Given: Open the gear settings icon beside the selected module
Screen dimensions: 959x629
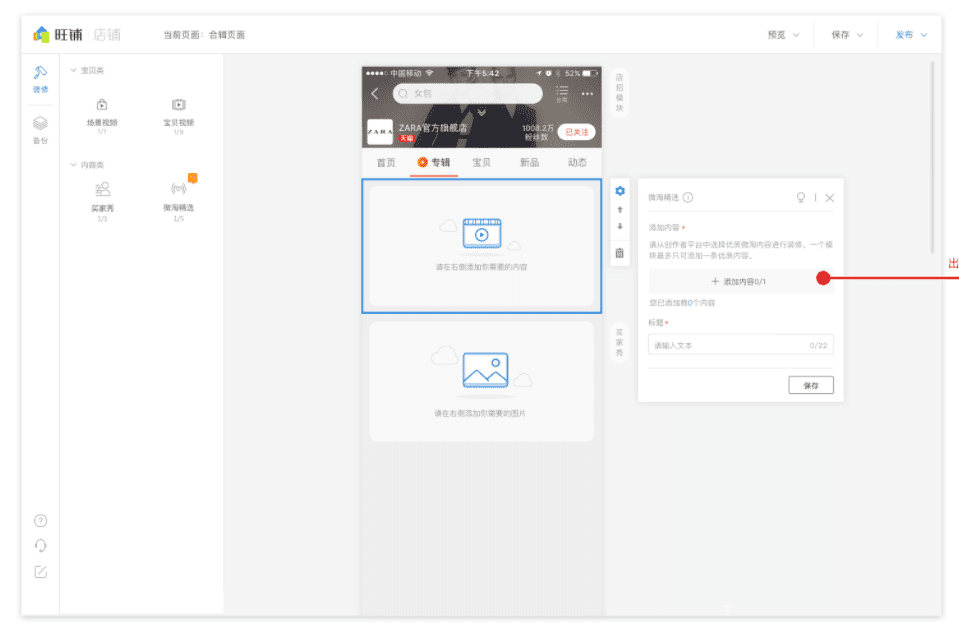Looking at the screenshot, I should point(620,190).
